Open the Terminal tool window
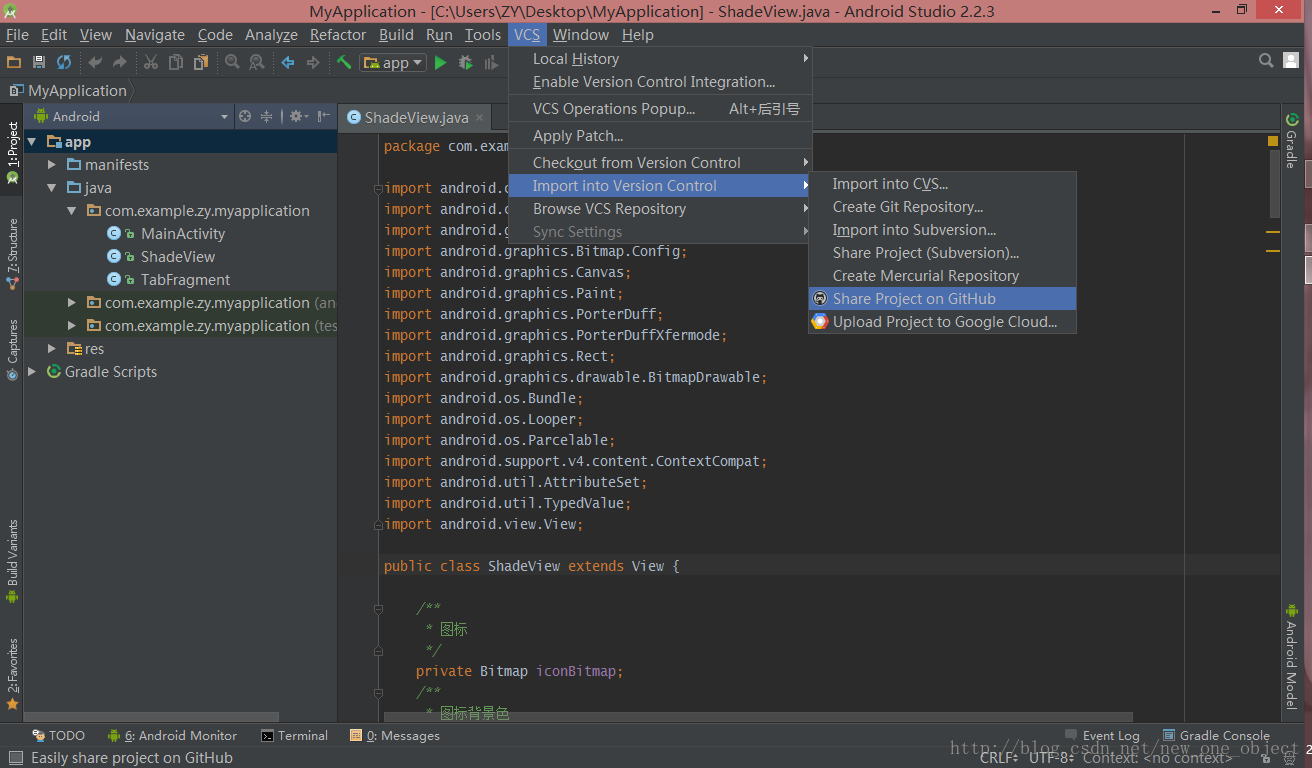1312x768 pixels. click(x=294, y=736)
